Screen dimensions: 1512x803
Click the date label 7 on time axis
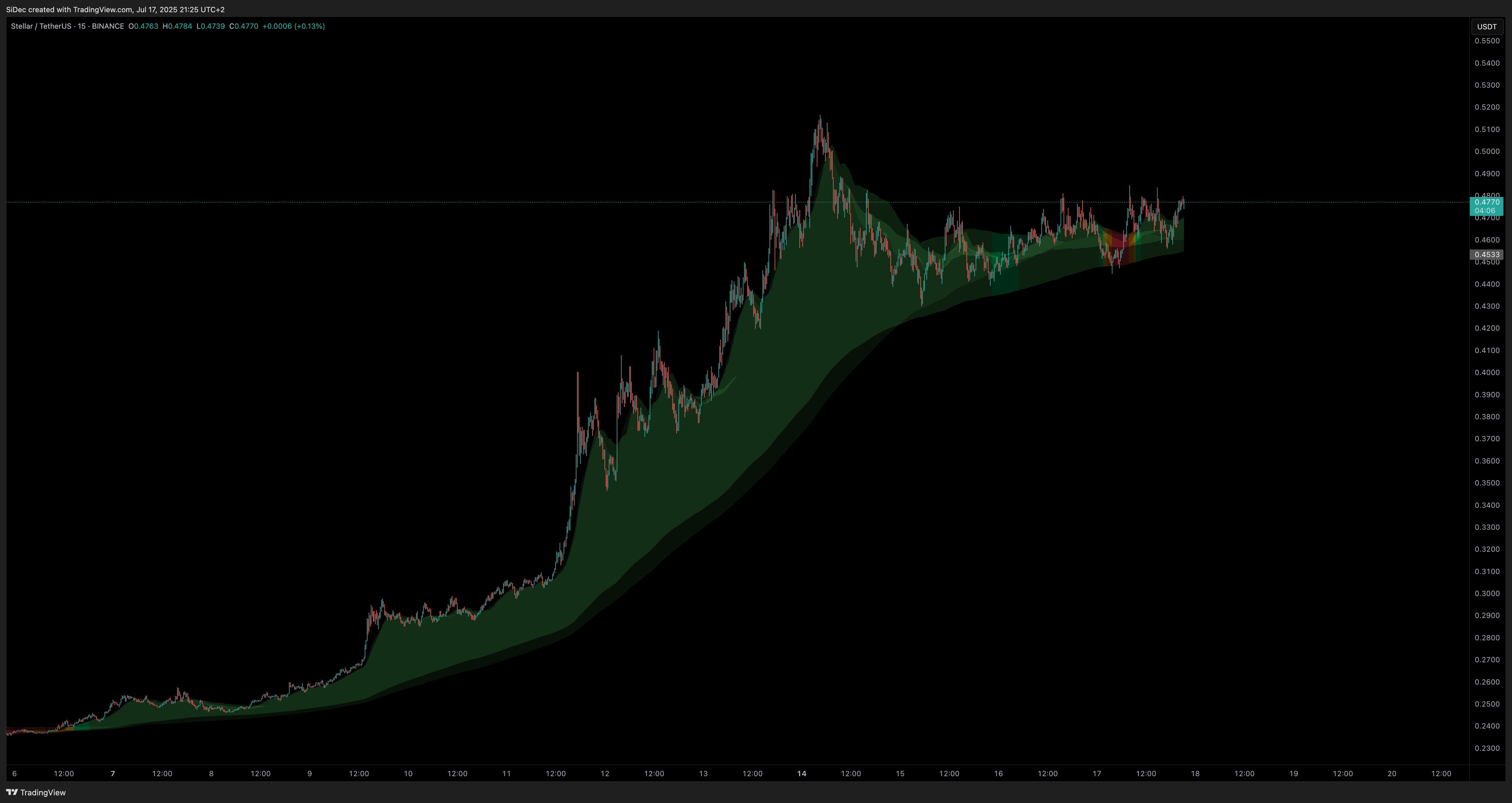click(113, 774)
